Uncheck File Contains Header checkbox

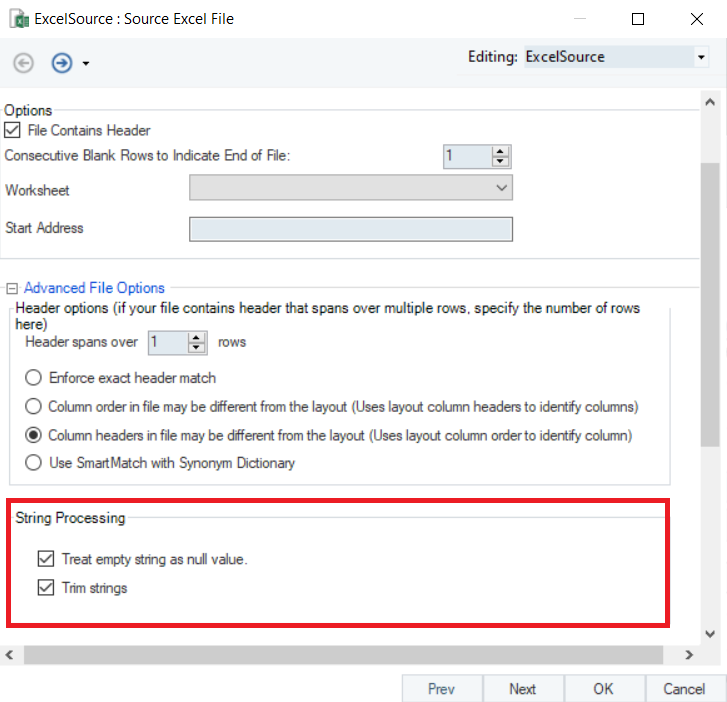(13, 130)
